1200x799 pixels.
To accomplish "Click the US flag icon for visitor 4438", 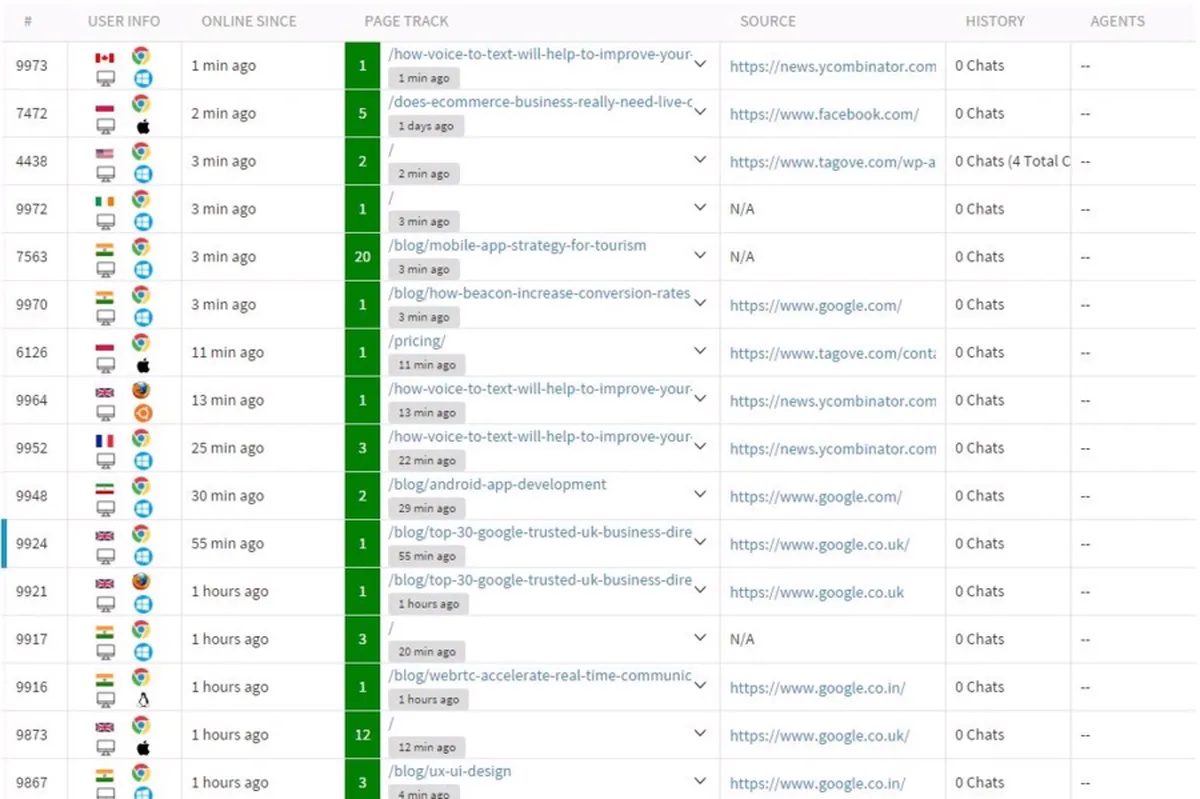I will click(105, 153).
